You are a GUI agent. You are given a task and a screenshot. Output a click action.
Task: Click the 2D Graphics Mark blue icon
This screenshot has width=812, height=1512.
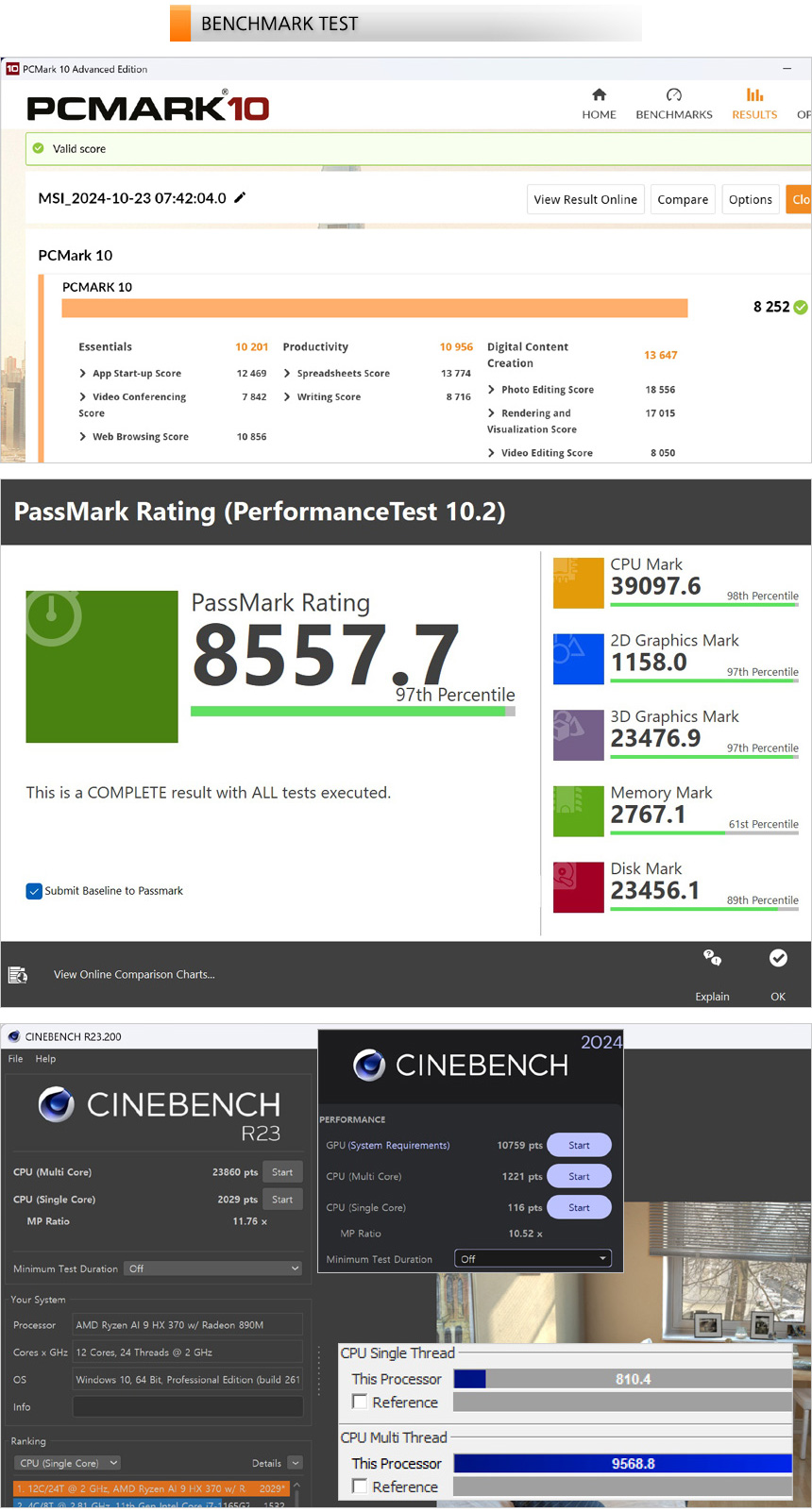[578, 659]
